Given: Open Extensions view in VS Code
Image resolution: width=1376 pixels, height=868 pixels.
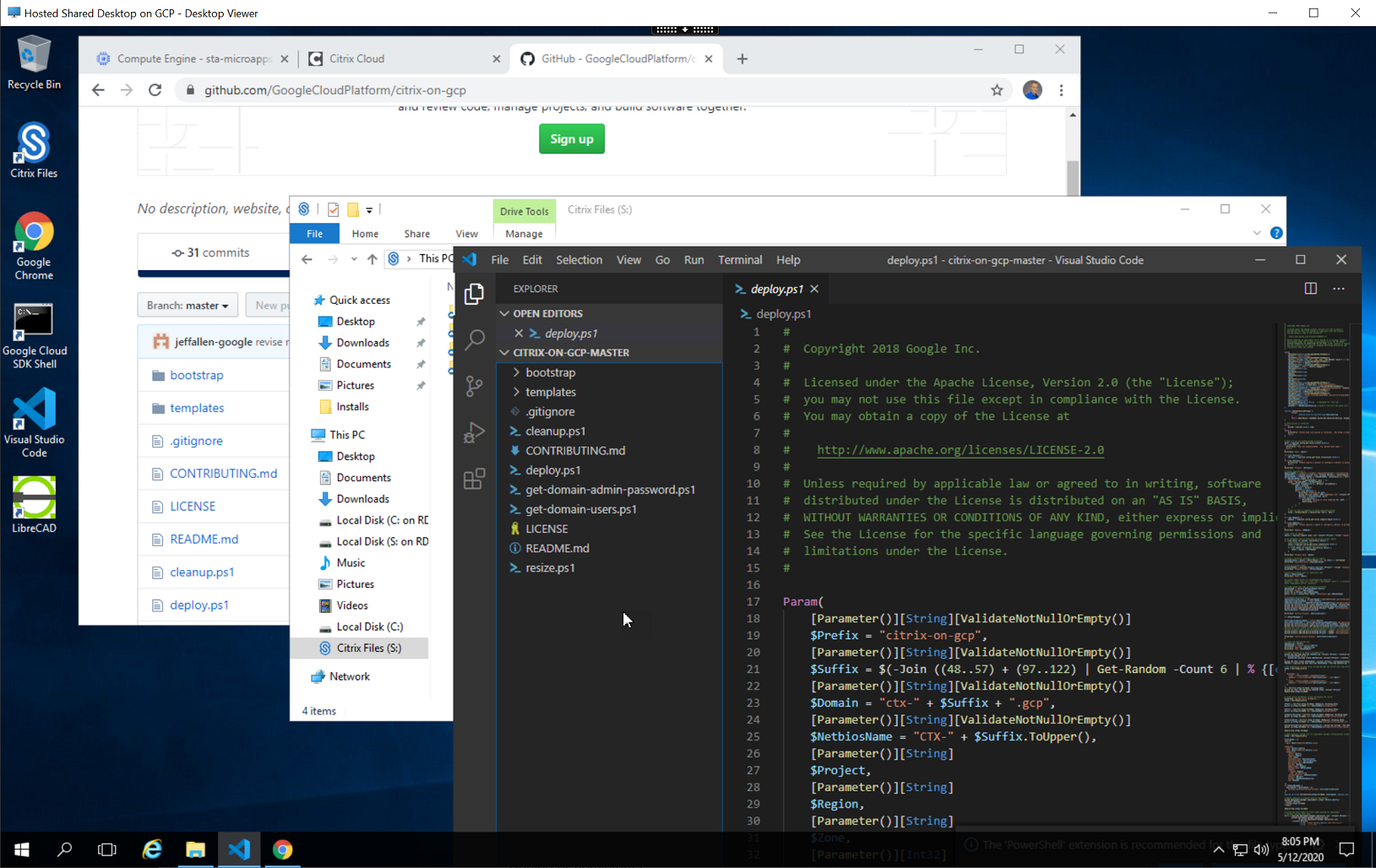Looking at the screenshot, I should 474,479.
